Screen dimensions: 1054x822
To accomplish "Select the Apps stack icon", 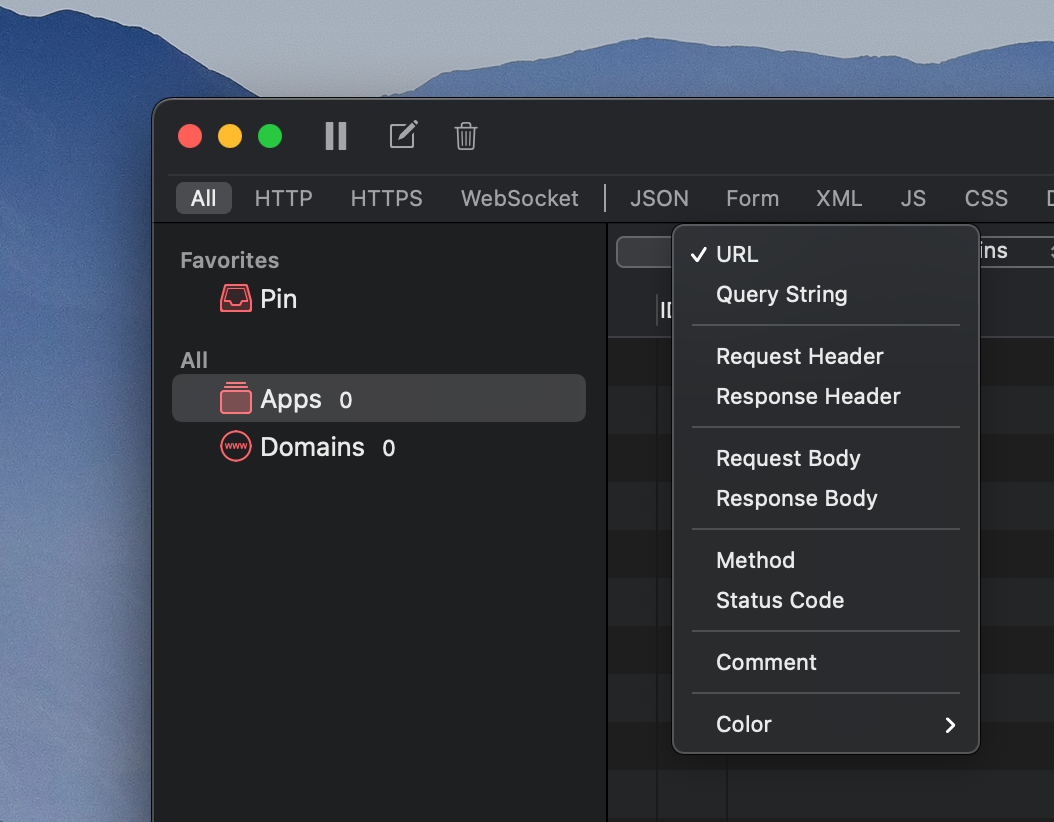I will point(236,398).
